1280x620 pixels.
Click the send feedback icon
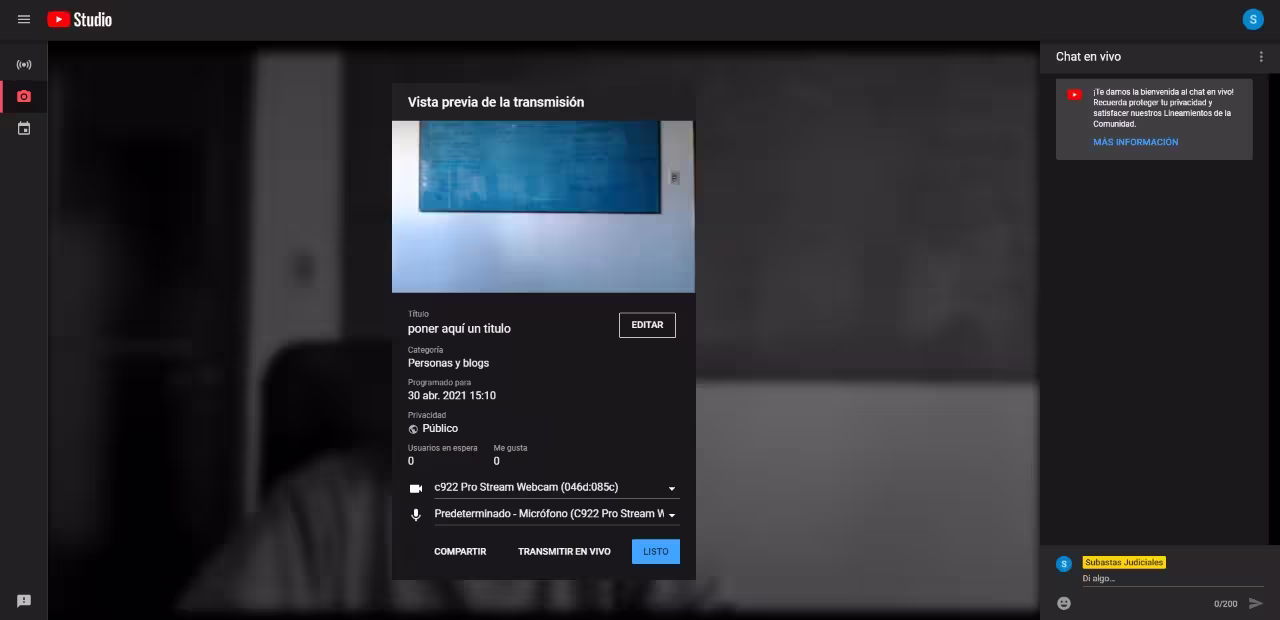pyautogui.click(x=24, y=601)
